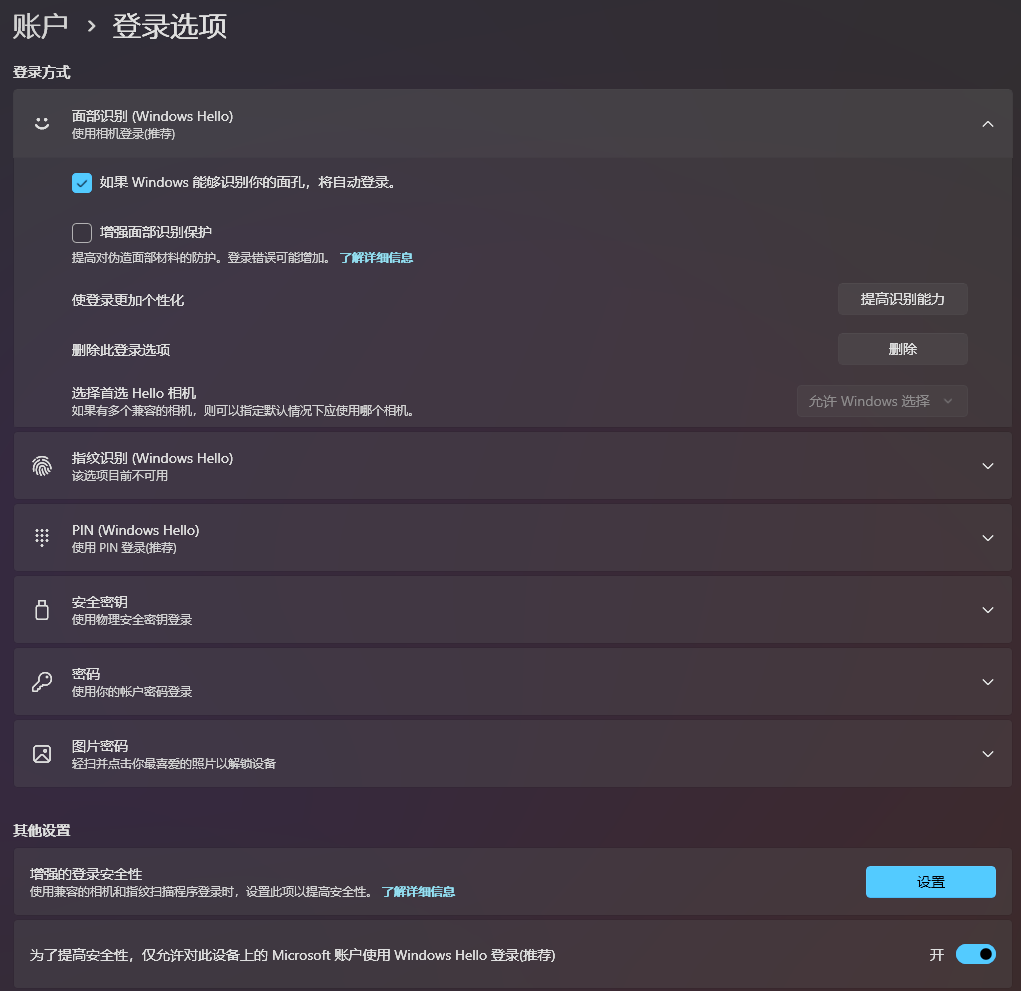This screenshot has height=991, width=1021.
Task: Click the fingerprint recognition icon
Action: click(42, 466)
